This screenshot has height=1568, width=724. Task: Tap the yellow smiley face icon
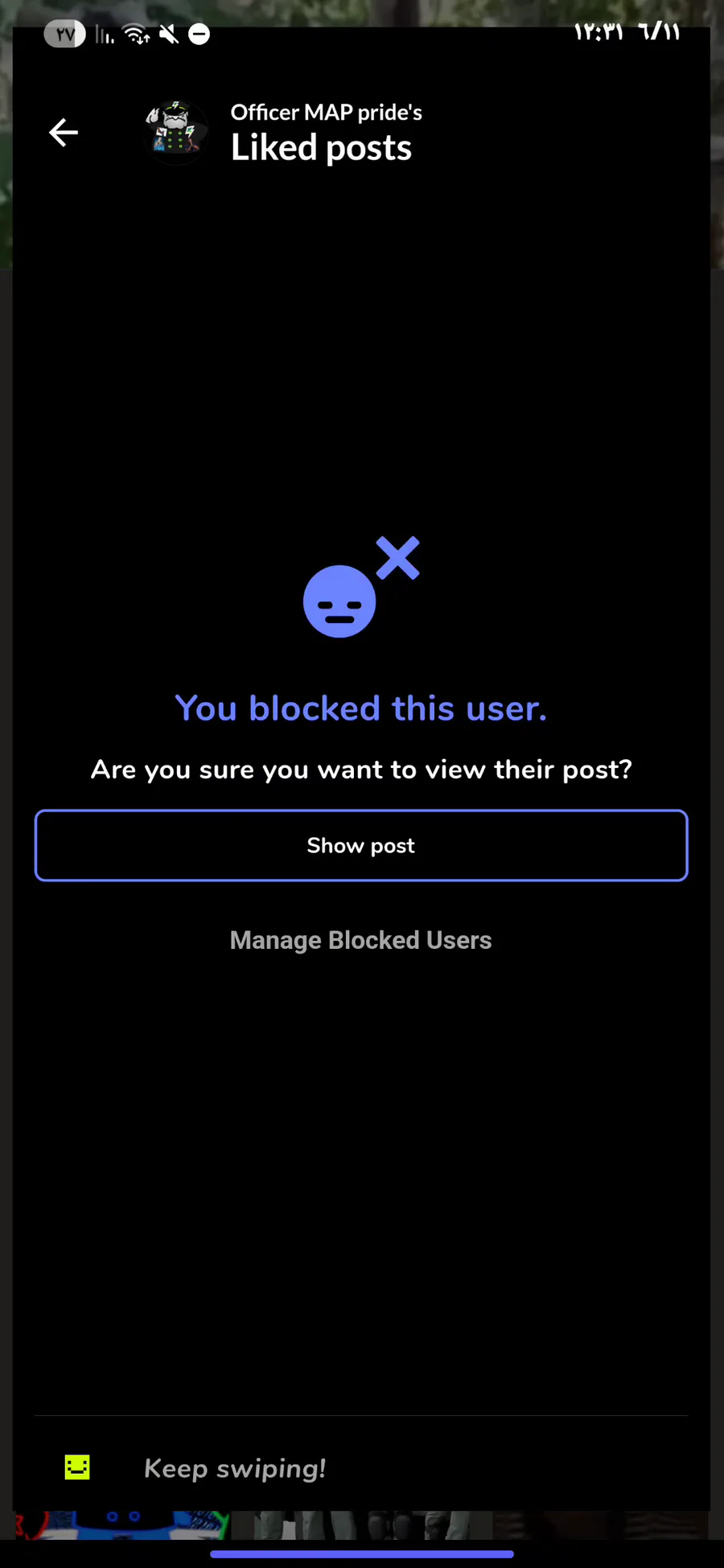[77, 1467]
